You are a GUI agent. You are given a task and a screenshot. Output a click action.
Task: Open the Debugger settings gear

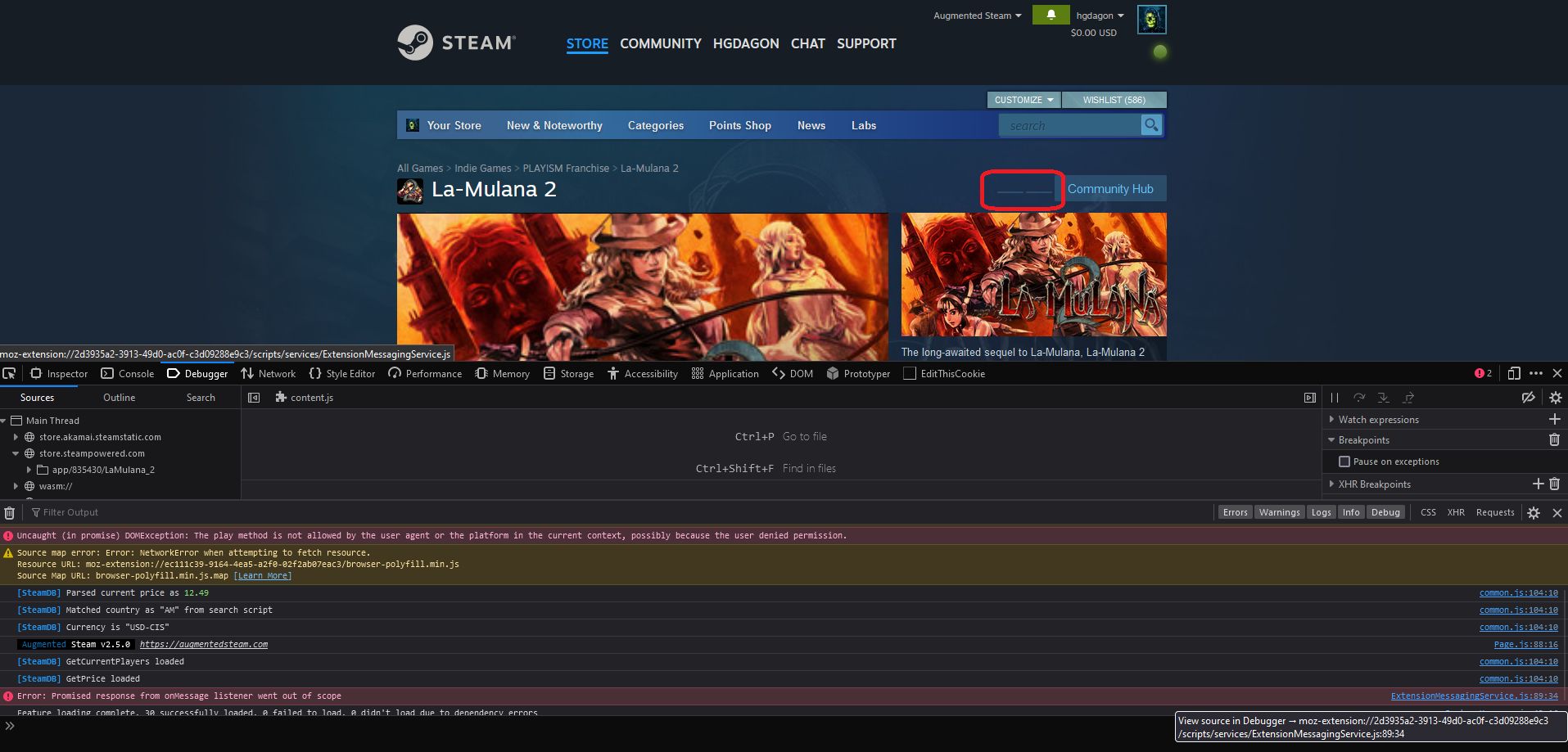point(1555,397)
